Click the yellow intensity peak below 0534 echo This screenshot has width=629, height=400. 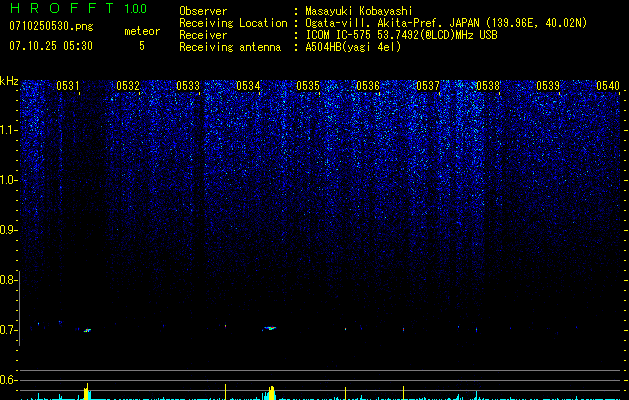click(x=272, y=393)
